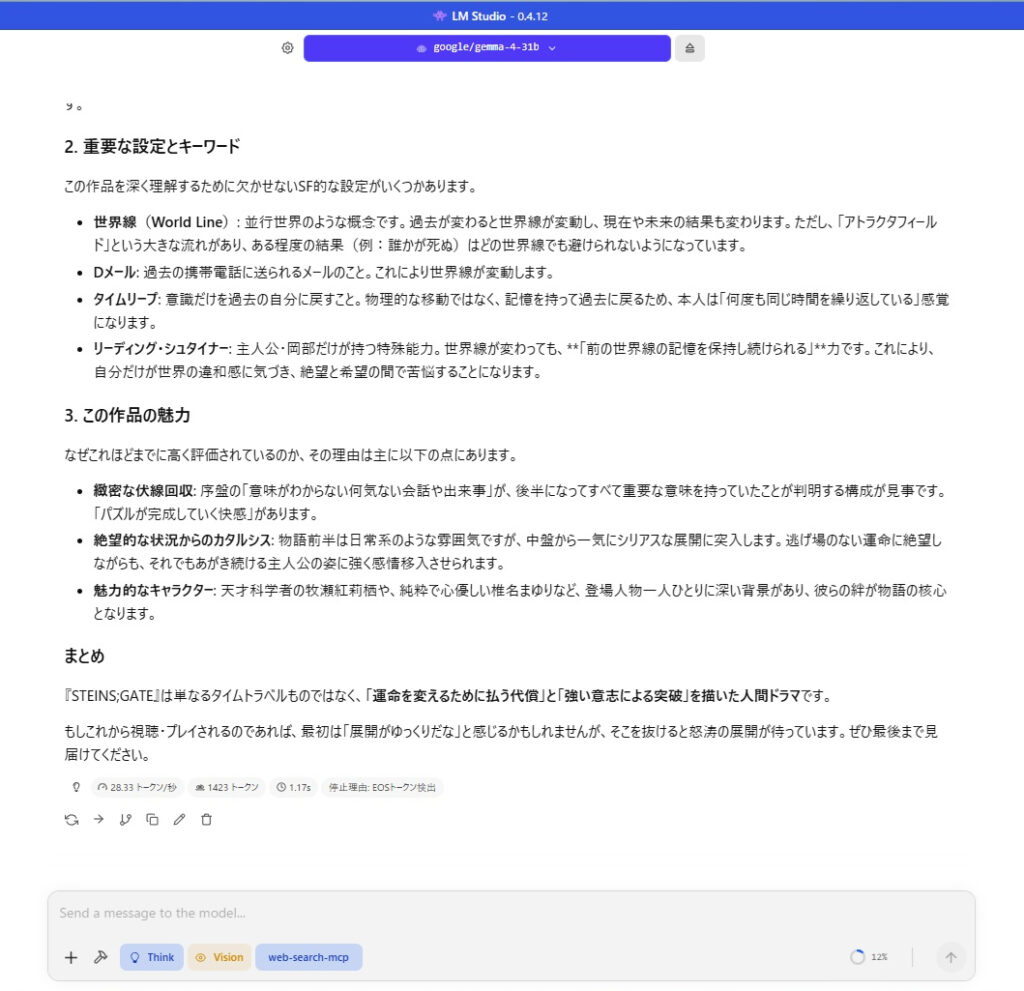The image size is (1024, 991).
Task: Open the google/gemma-4-31b model dropdown
Action: pos(486,48)
